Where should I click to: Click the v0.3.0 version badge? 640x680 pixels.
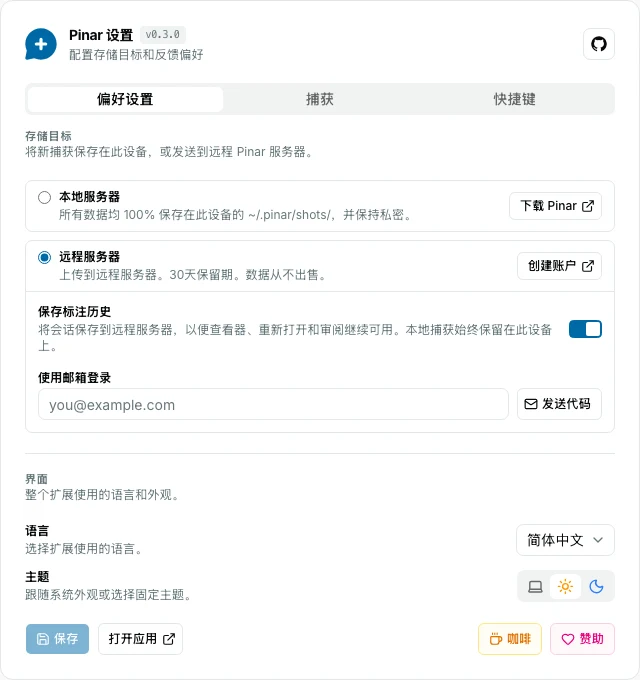coord(163,34)
